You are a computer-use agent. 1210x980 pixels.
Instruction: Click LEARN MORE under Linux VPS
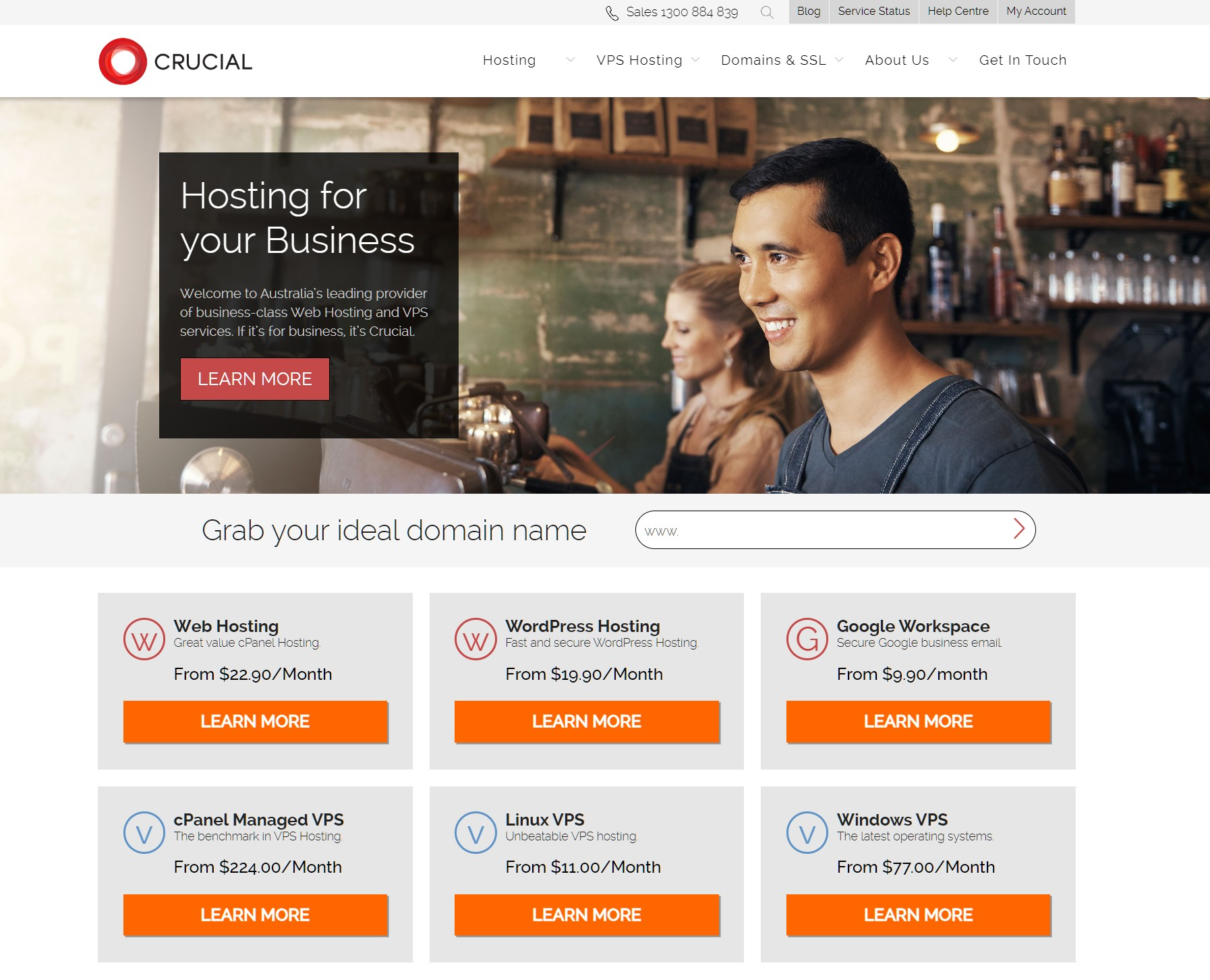tap(587, 915)
